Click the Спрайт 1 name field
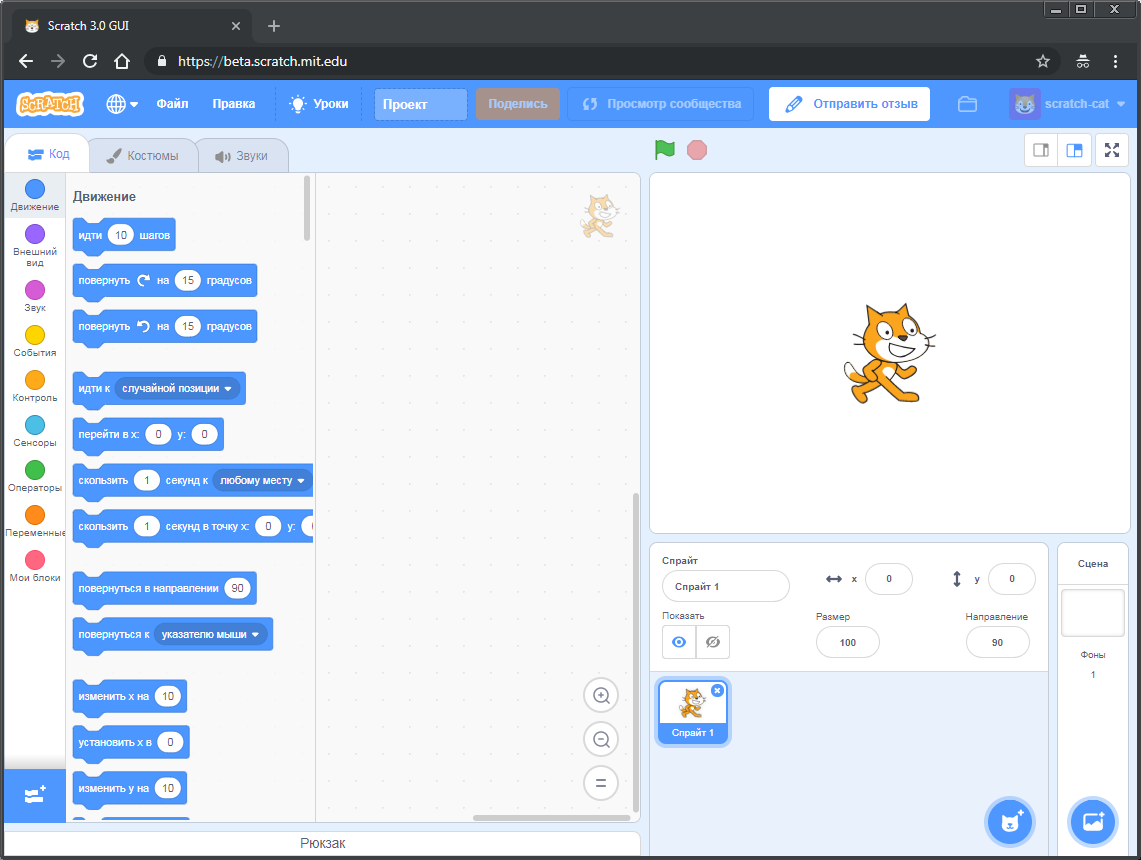This screenshot has height=860, width=1141. pos(725,586)
